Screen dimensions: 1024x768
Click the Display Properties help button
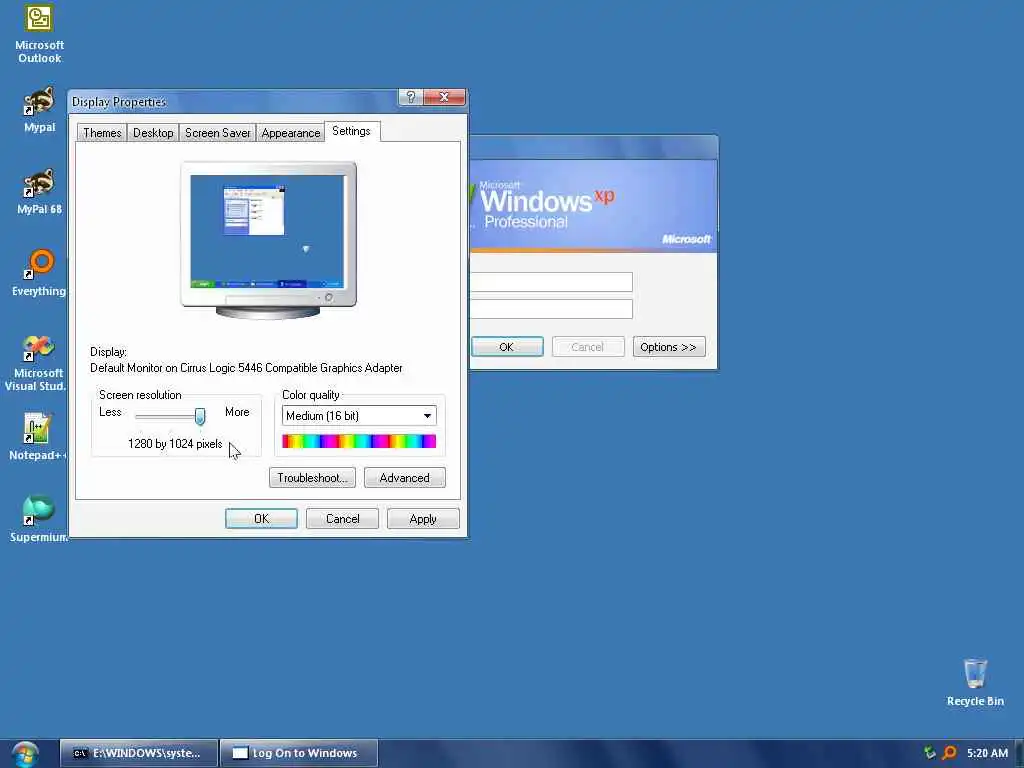click(x=410, y=97)
